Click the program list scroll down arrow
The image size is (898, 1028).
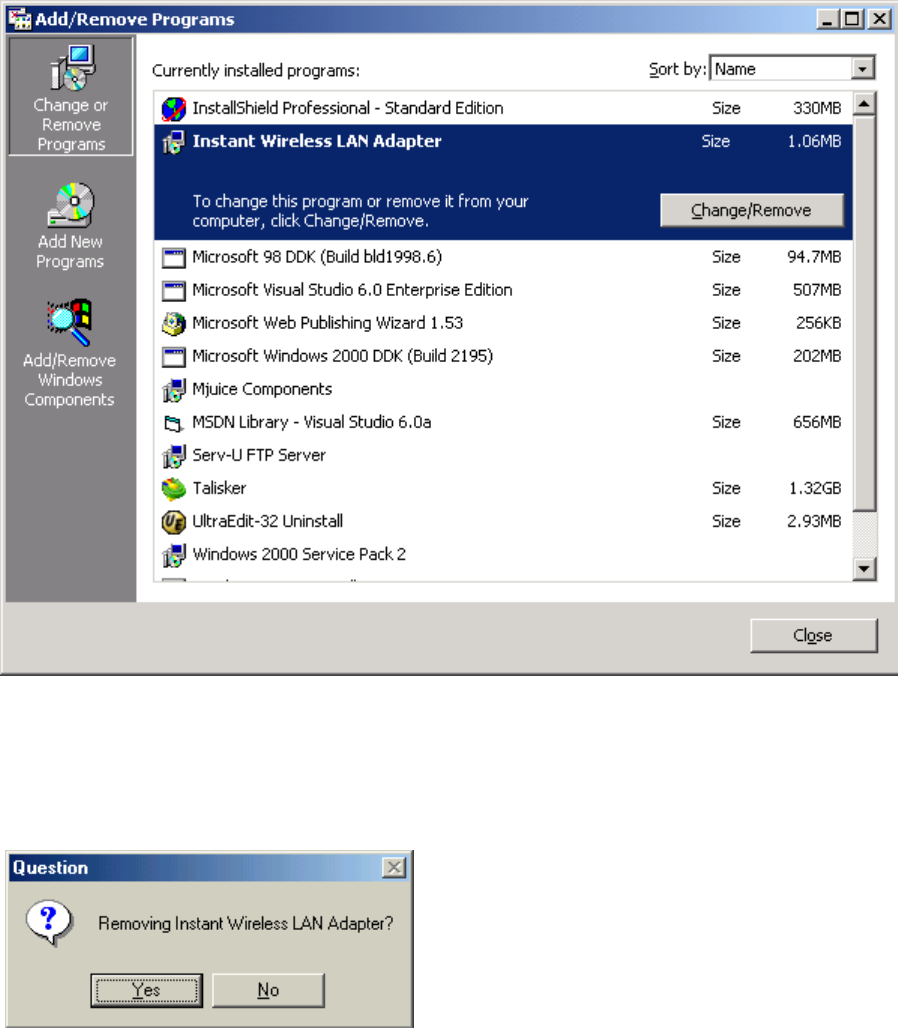(x=865, y=568)
